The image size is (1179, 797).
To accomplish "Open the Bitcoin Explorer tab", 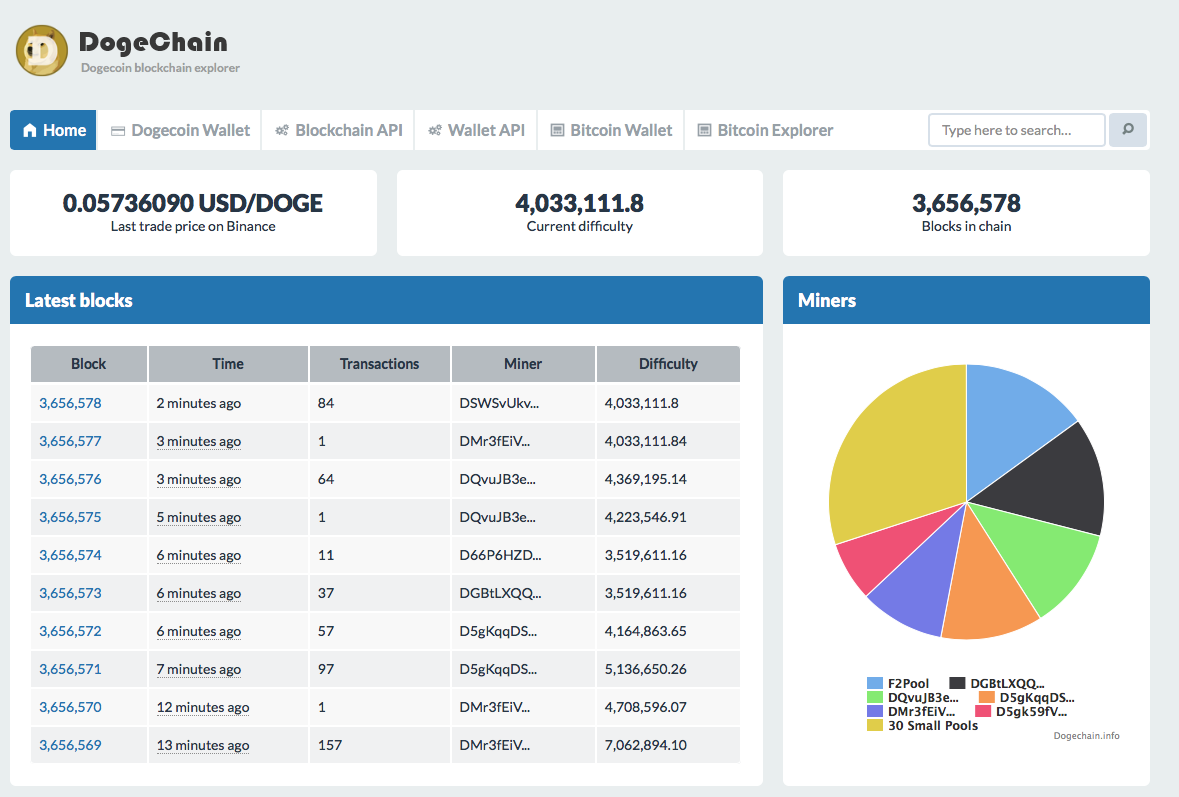I will 765,130.
